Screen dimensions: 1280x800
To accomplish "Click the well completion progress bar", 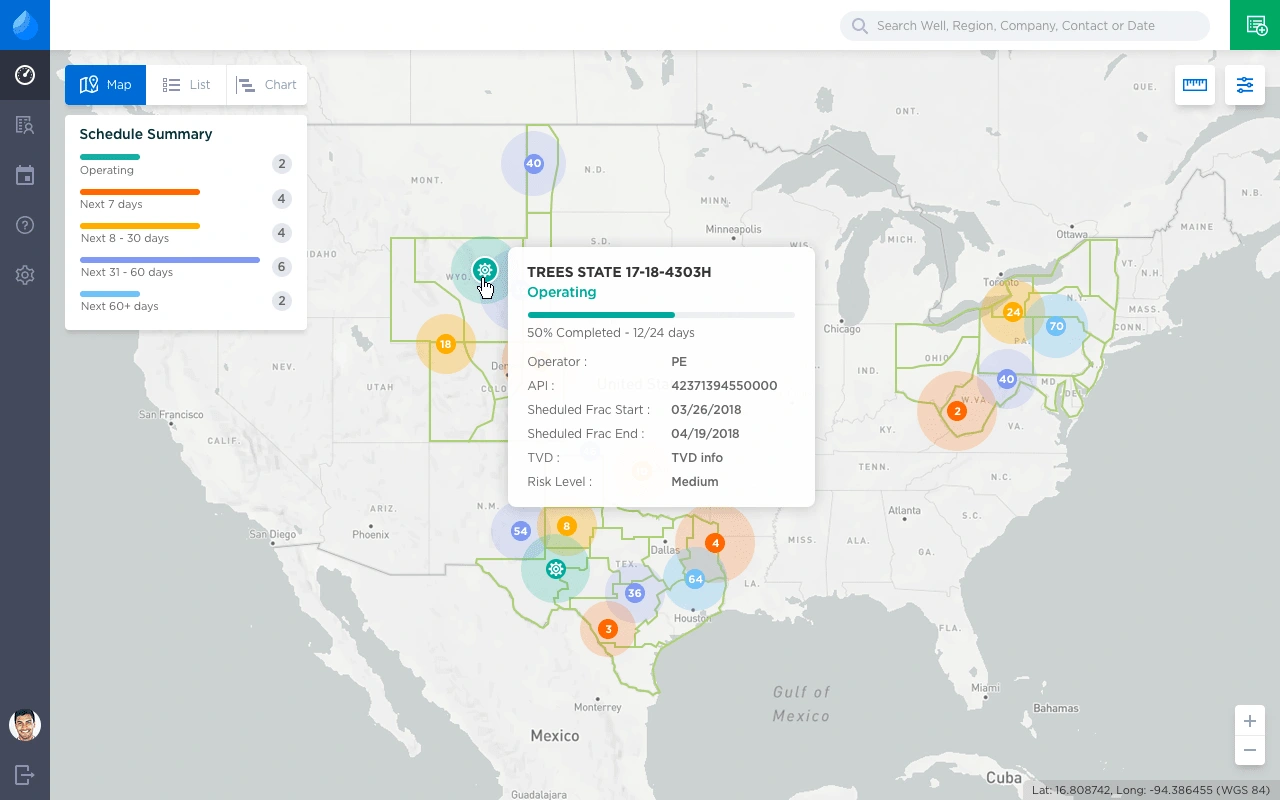I will pos(661,315).
